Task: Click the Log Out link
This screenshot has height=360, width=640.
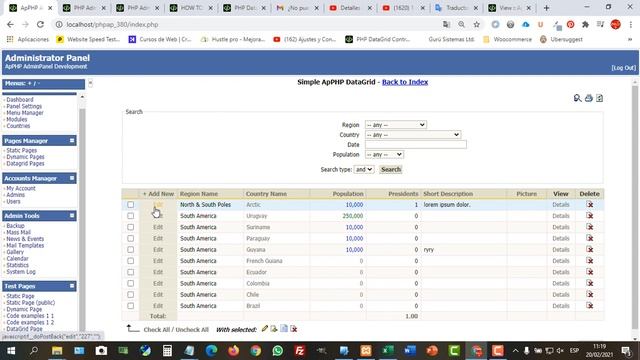Action: click(623, 68)
